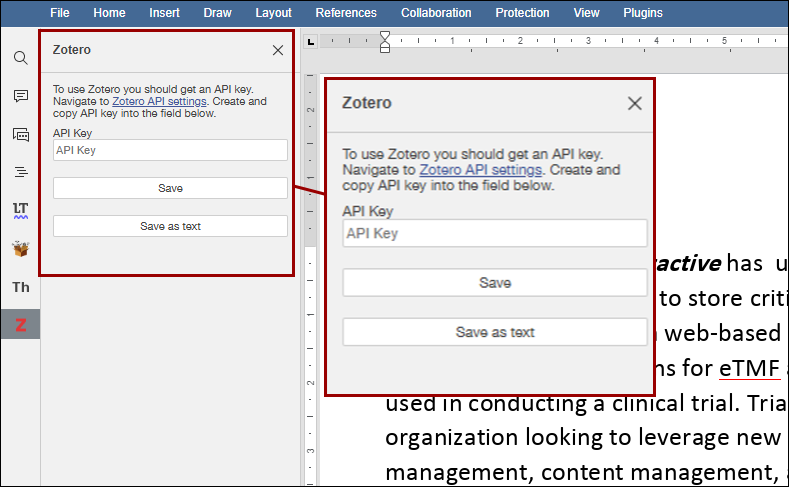Screen dimensions: 789x487
Task: Open the Search icon in left sidebar
Action: pyautogui.click(x=20, y=58)
